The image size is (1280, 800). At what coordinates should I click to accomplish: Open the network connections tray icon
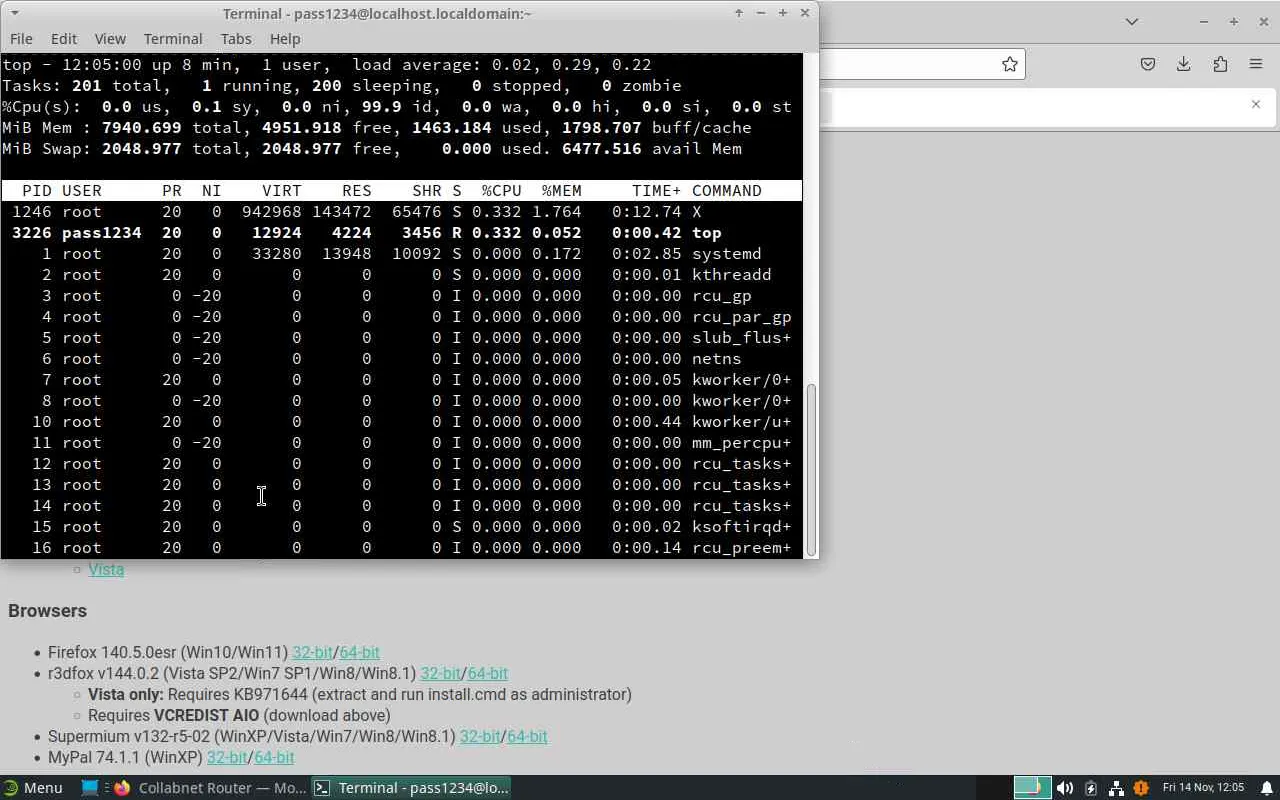1116,788
